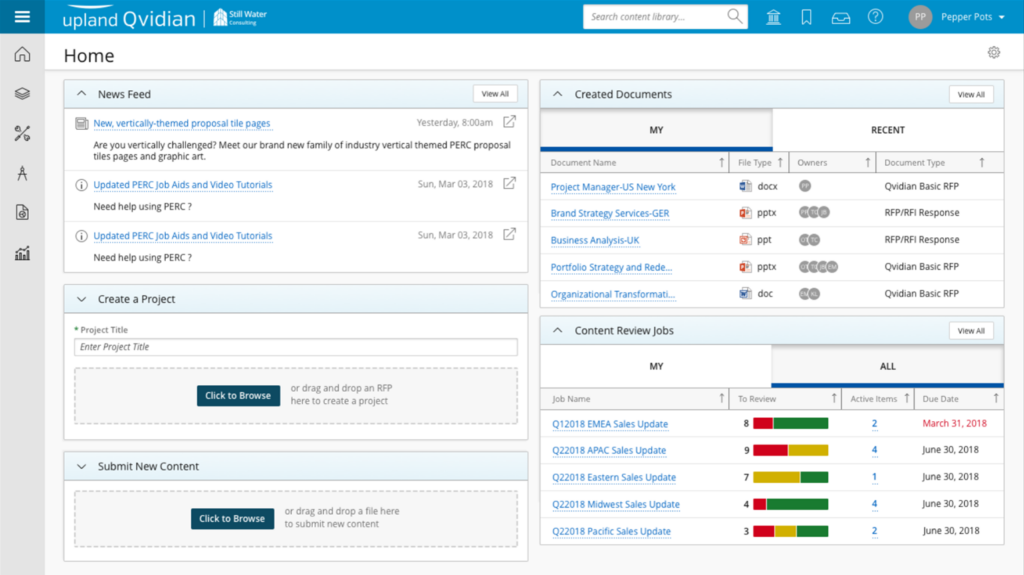Select MY tab in Content Review Jobs
The width and height of the screenshot is (1024, 575).
pos(656,366)
